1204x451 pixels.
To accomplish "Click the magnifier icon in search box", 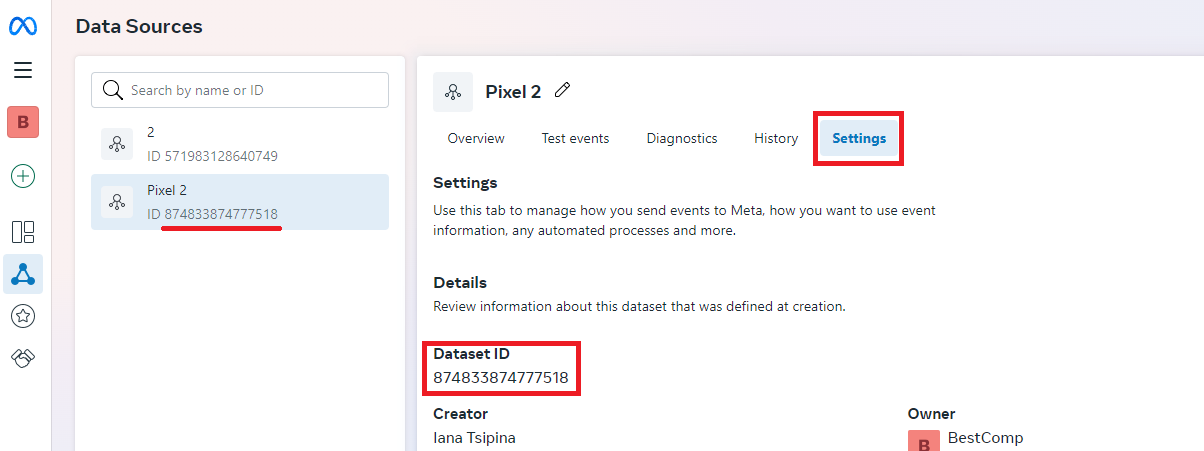I will 112,90.
